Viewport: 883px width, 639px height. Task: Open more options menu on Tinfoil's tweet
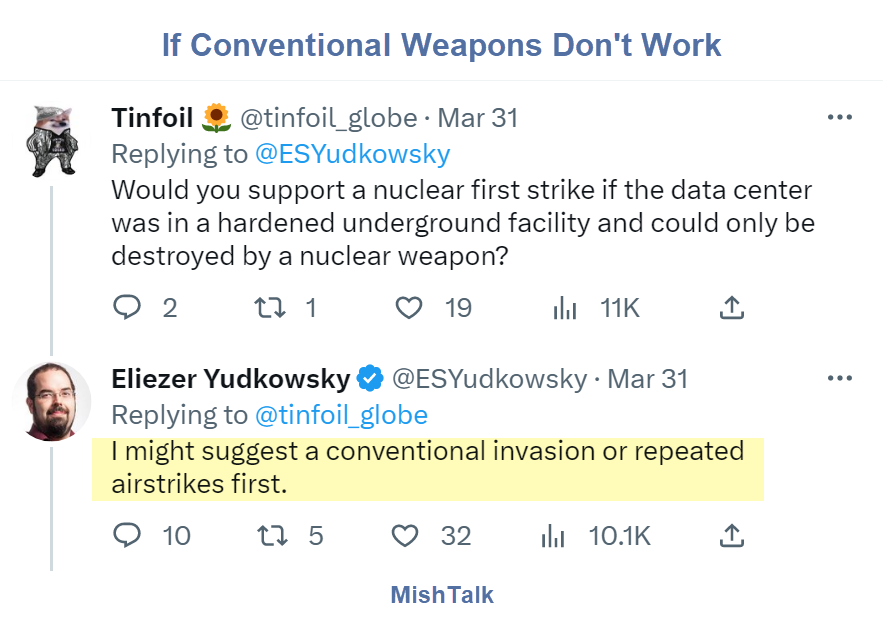point(839,118)
